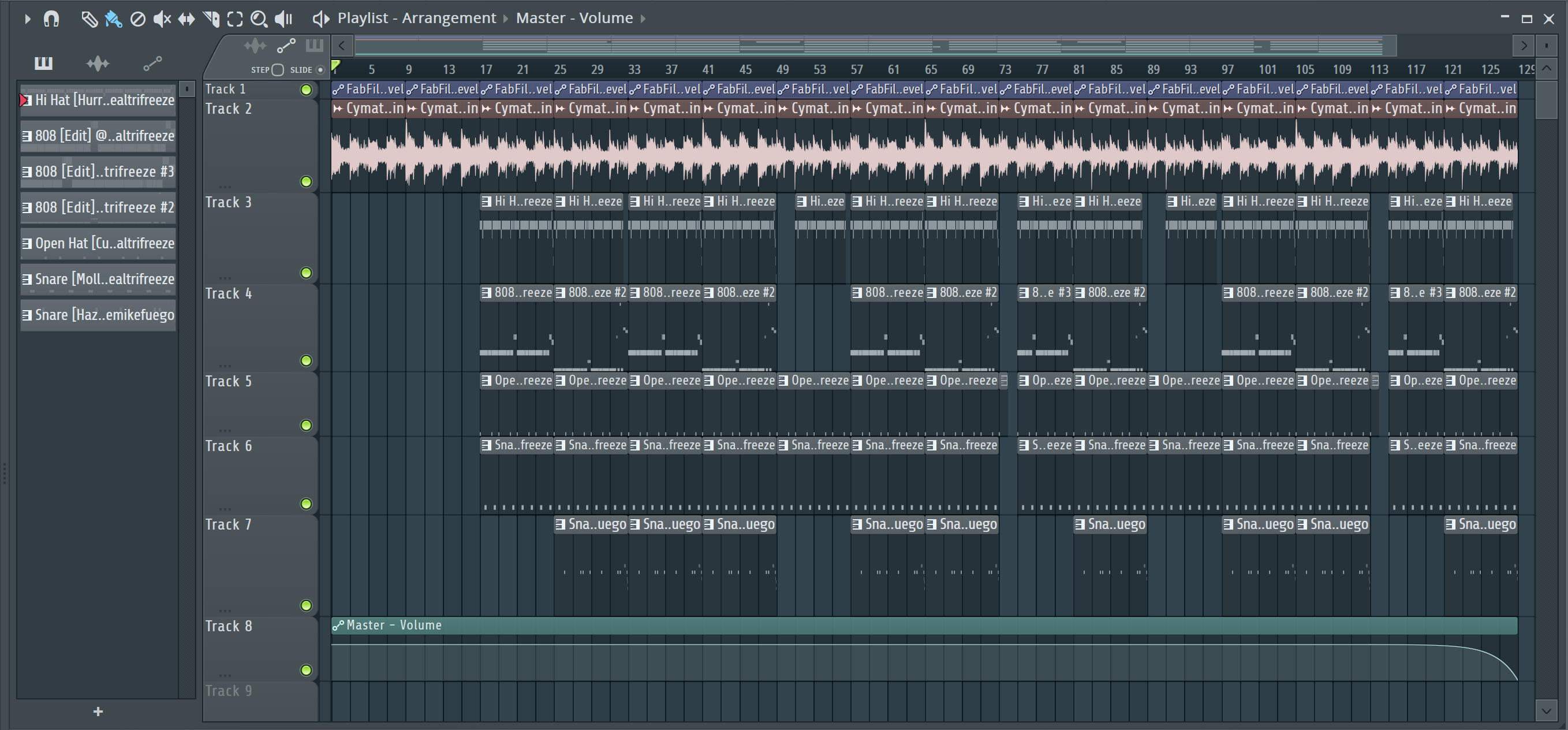Click bar 97 on the timeline ruler

click(1228, 69)
